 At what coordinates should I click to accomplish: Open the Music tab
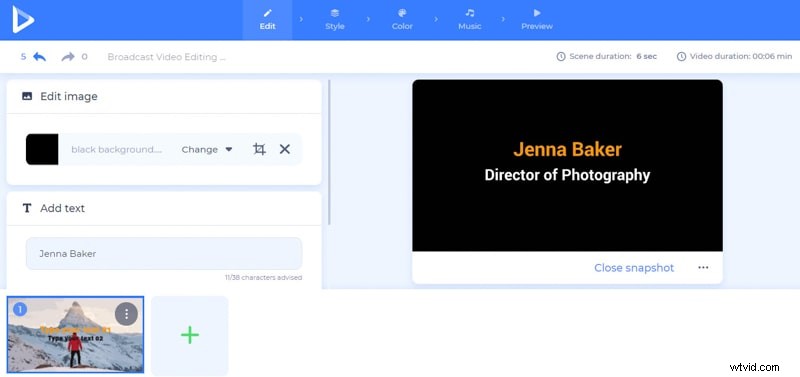click(469, 20)
